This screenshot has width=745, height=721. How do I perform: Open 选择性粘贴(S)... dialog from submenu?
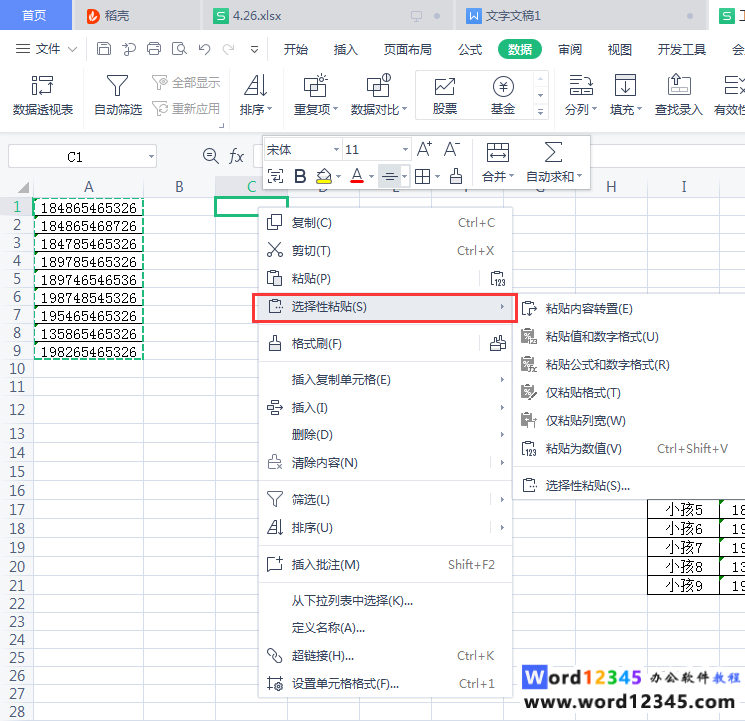point(630,485)
